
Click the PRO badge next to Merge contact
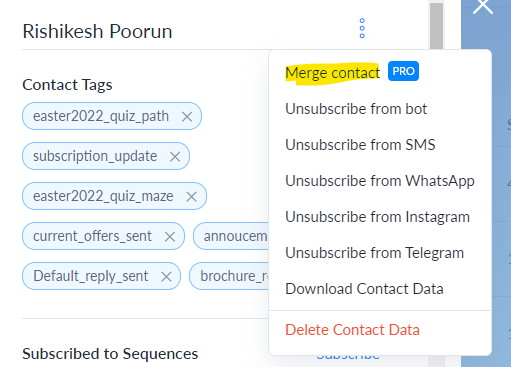click(403, 71)
